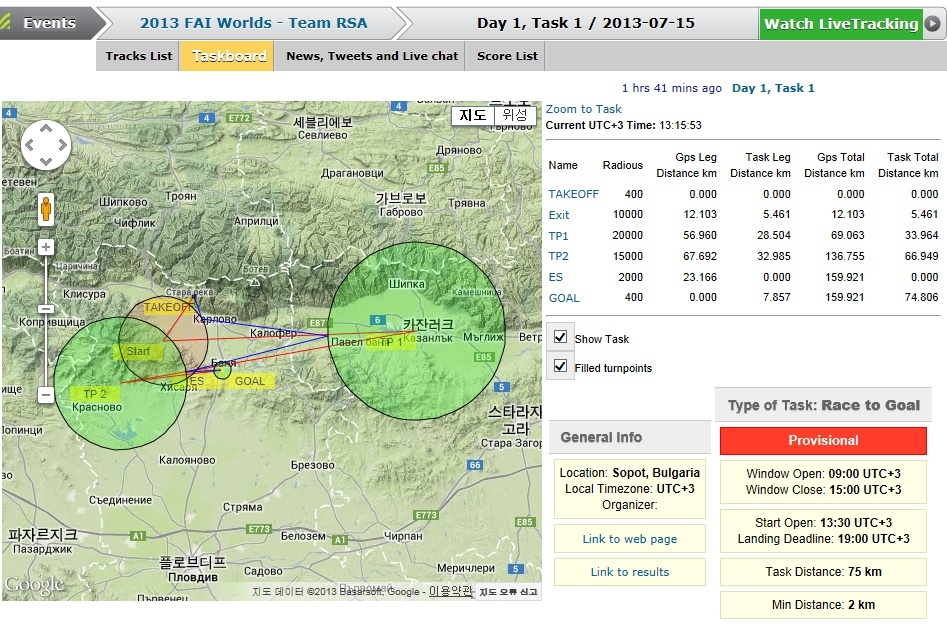Click the Task Distance: 75 km box
Image resolution: width=947 pixels, height=631 pixels.
coord(823,571)
